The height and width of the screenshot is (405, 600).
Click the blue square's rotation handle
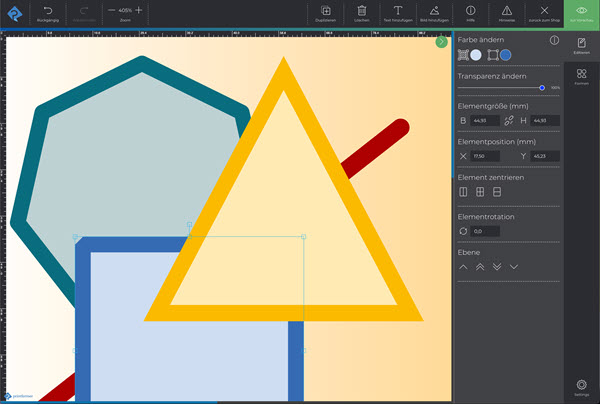pos(189,224)
